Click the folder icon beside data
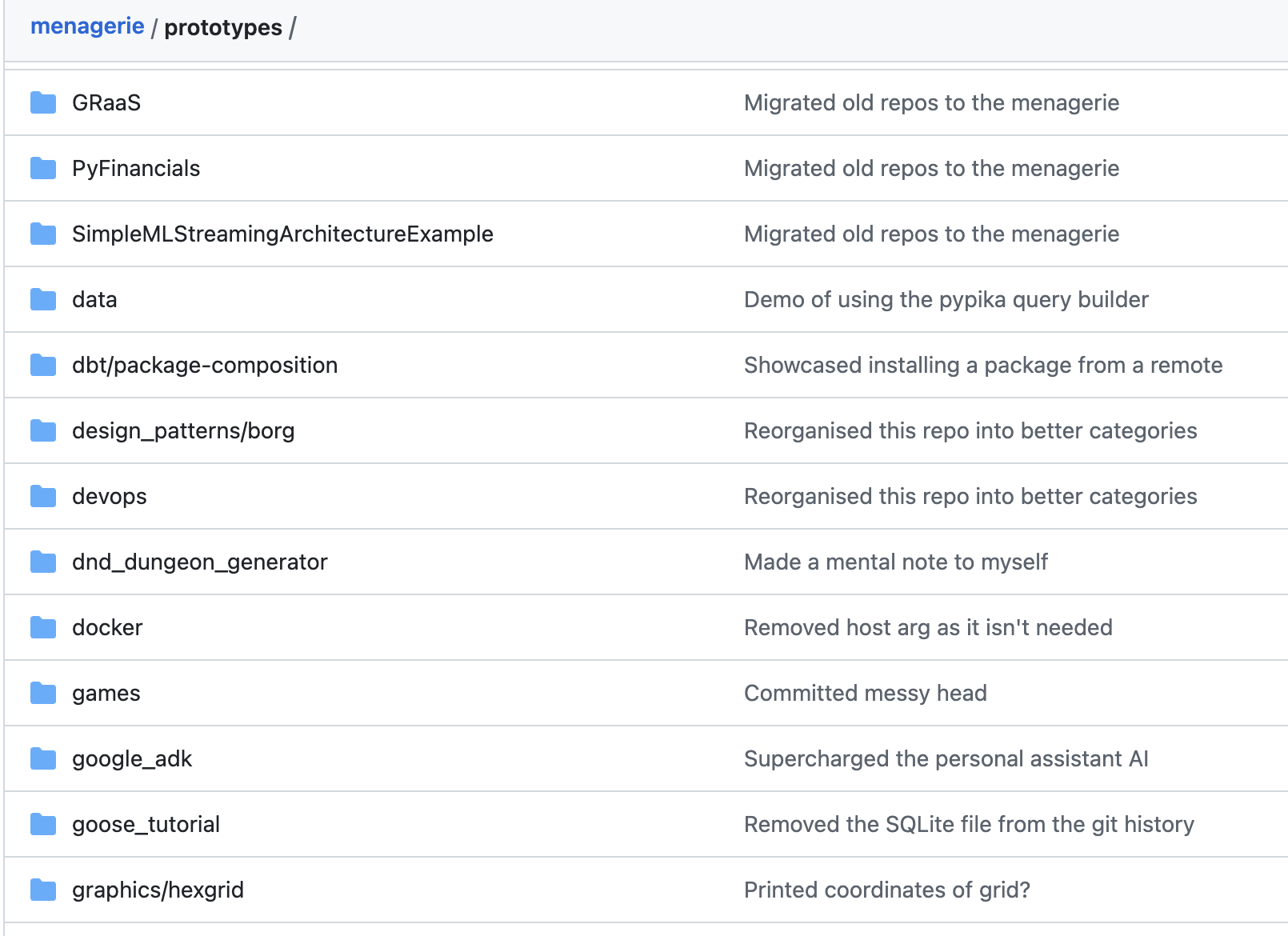1288x936 pixels. [x=43, y=300]
